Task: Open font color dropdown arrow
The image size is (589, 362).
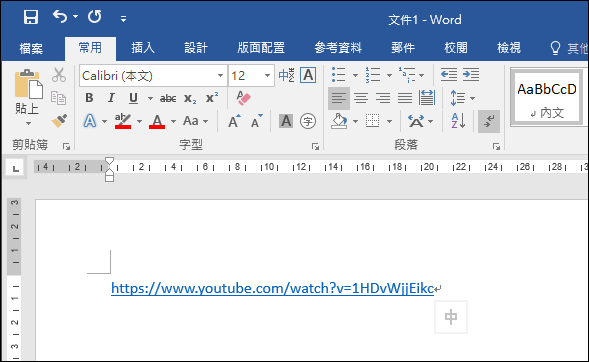Action: pyautogui.click(x=173, y=121)
